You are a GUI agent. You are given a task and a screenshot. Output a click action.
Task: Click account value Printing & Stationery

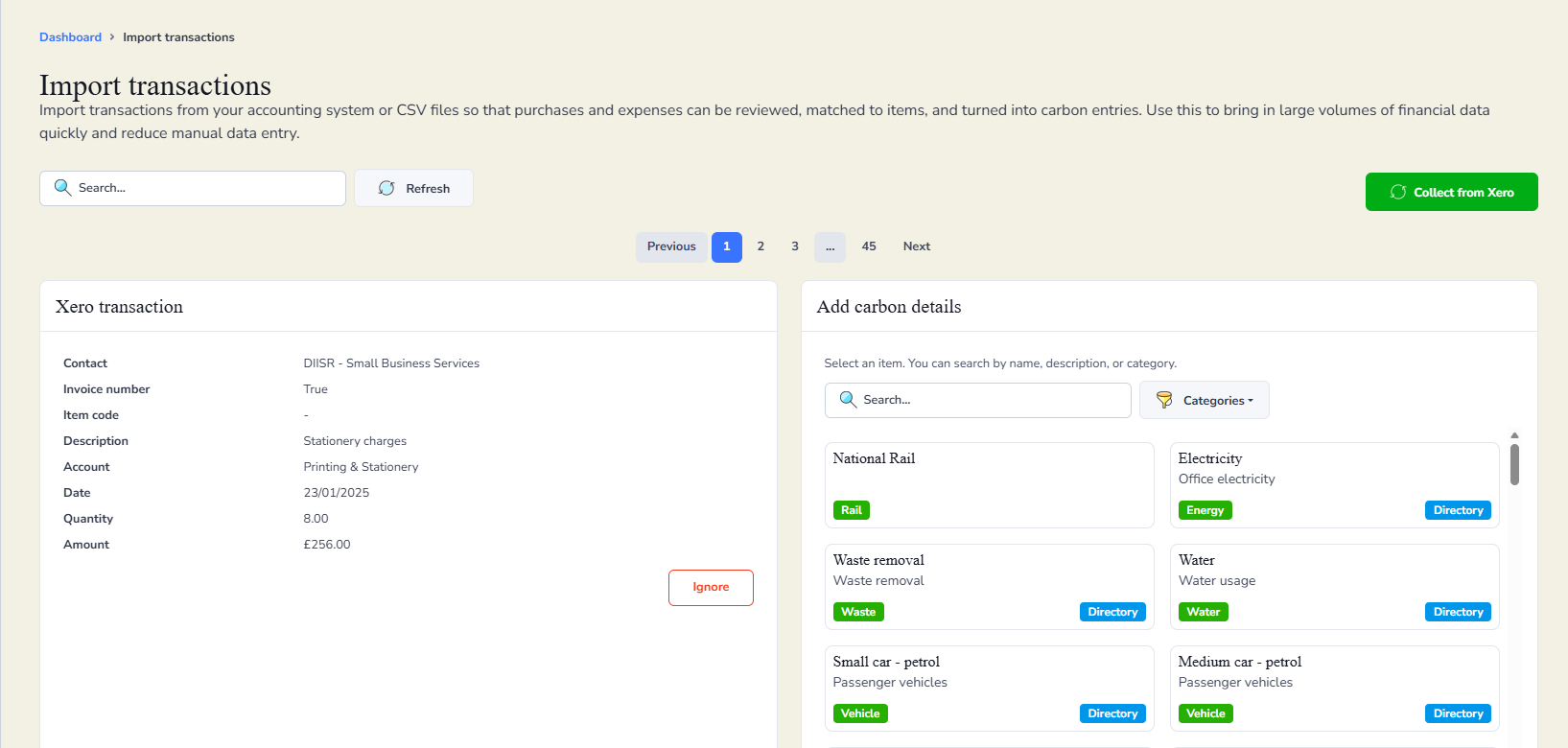pyautogui.click(x=361, y=467)
